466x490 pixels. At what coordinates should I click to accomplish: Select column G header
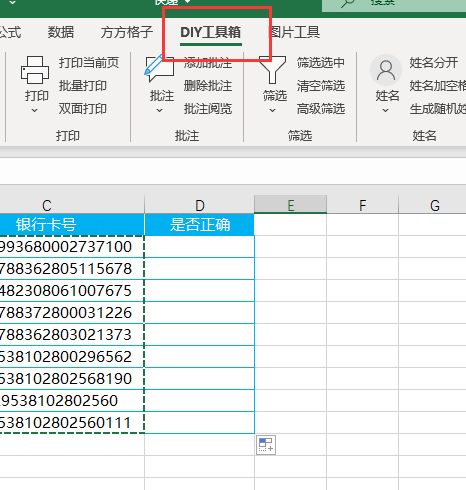click(x=432, y=205)
